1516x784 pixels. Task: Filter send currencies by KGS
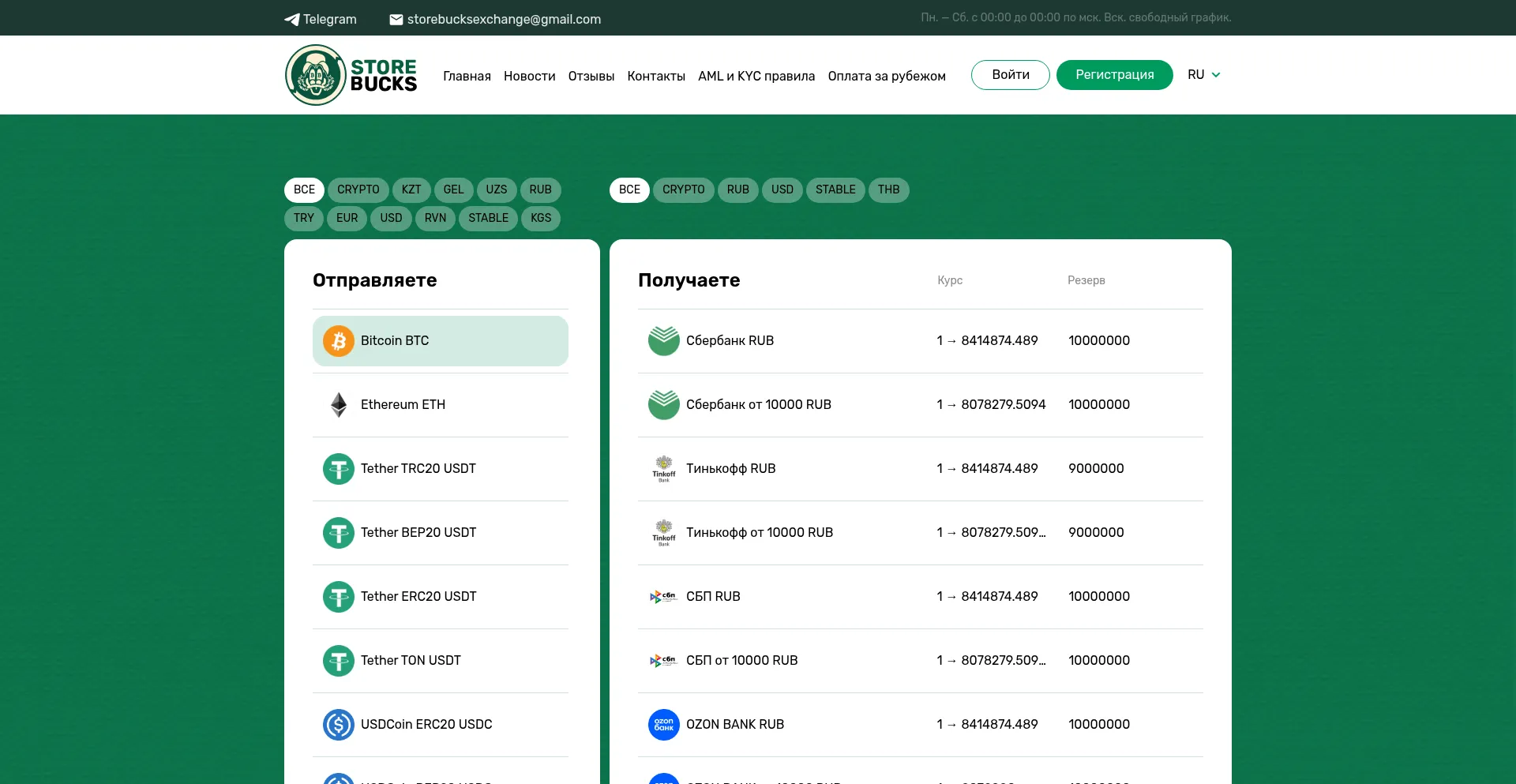[541, 218]
